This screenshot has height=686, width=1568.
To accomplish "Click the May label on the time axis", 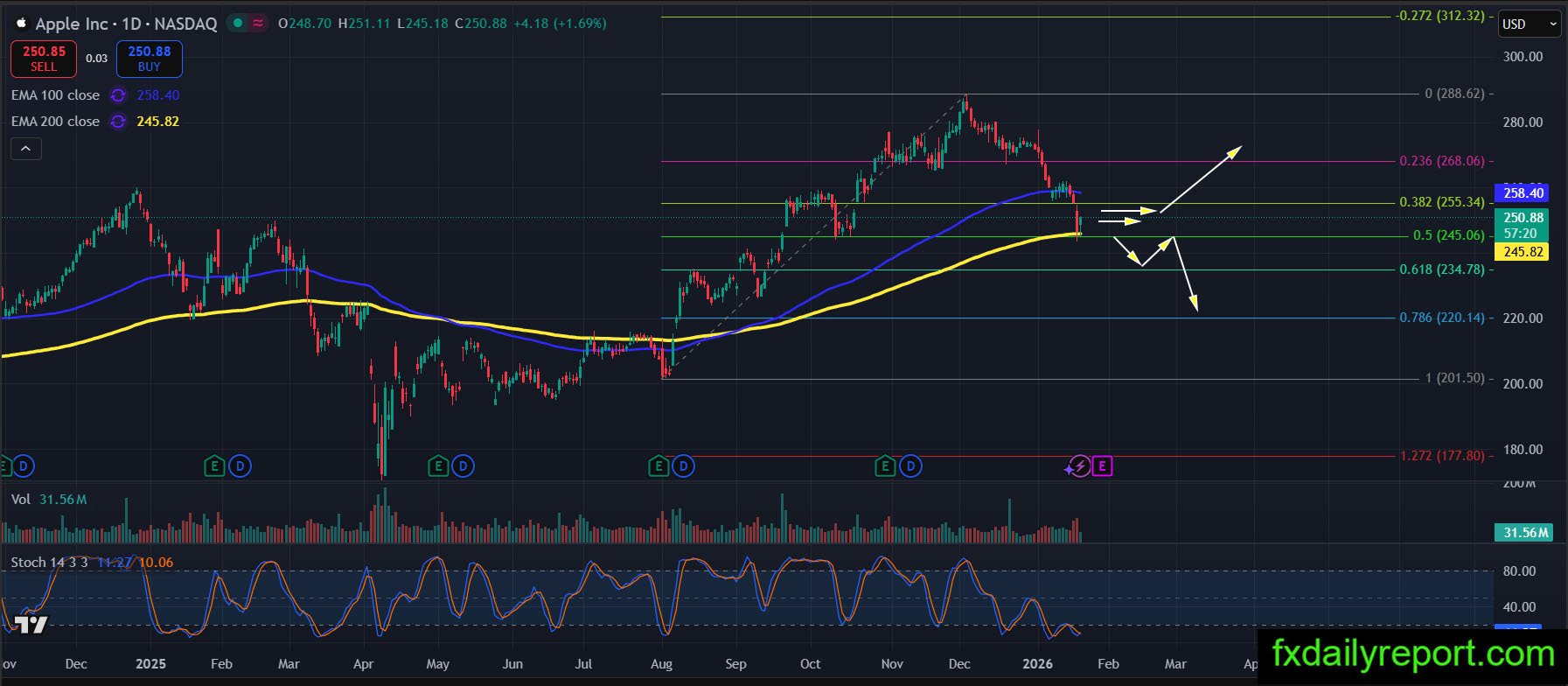I will 438,664.
